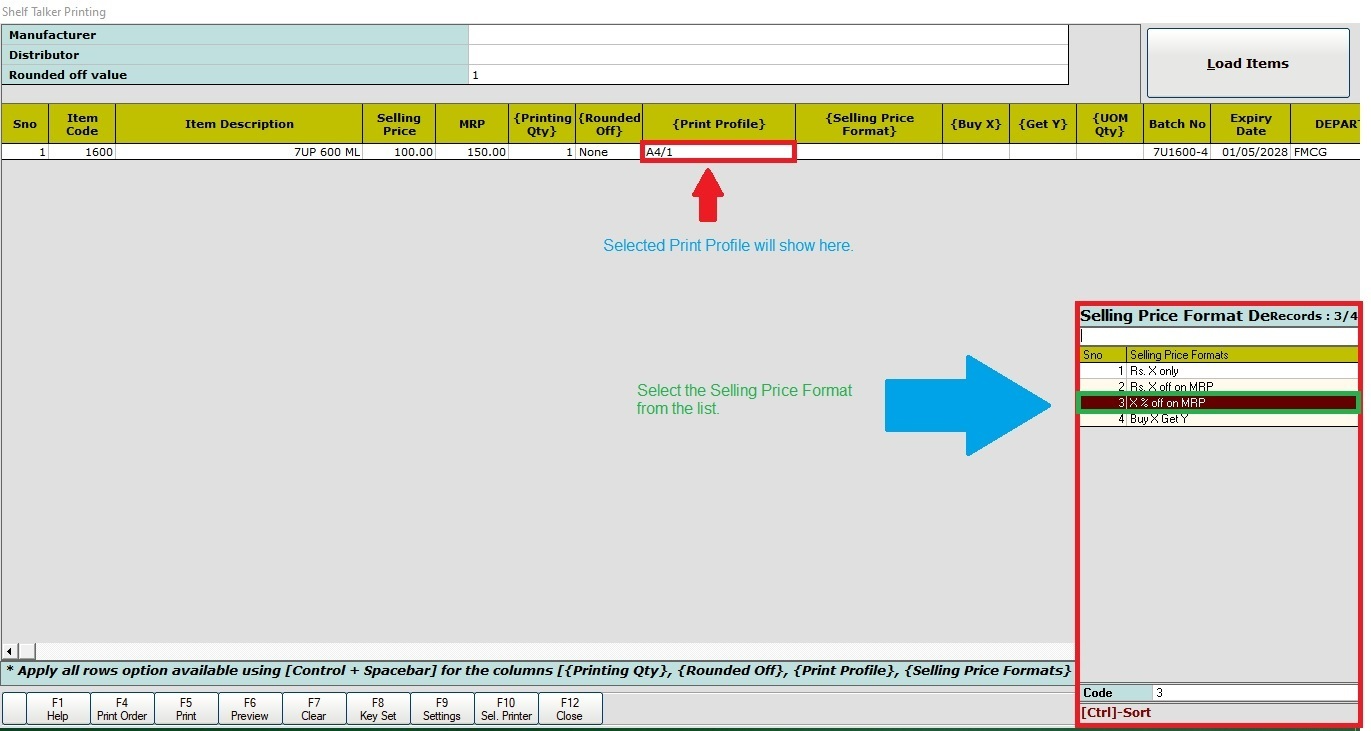
Task: Click the Item Code column header
Action: [82, 124]
